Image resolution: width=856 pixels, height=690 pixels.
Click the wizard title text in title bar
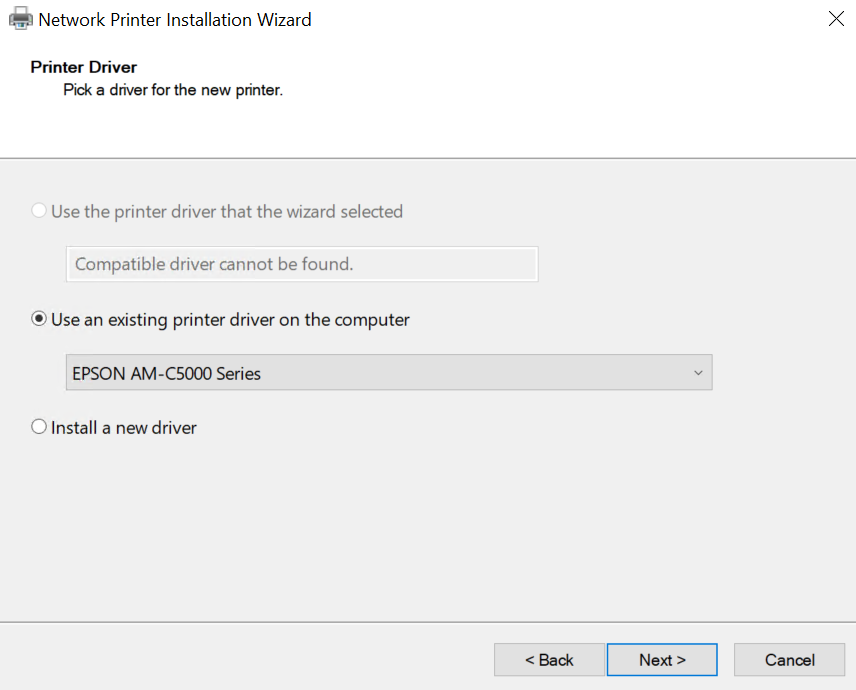coord(175,19)
